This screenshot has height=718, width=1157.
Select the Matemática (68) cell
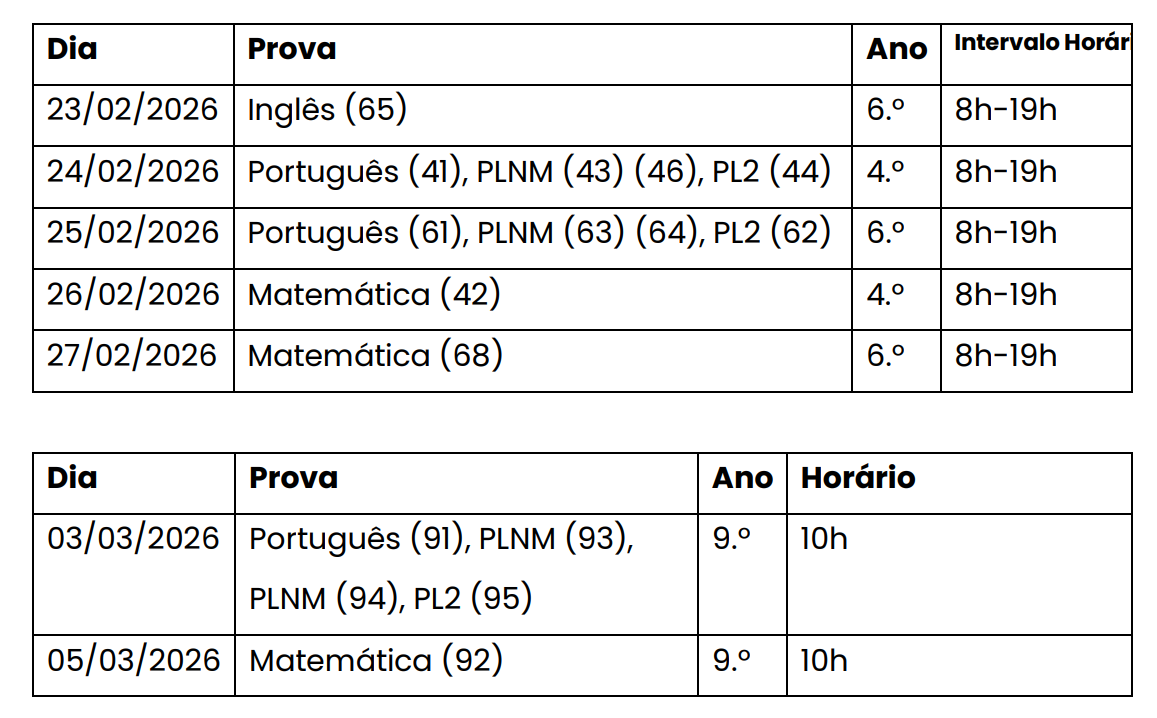[x=375, y=355]
